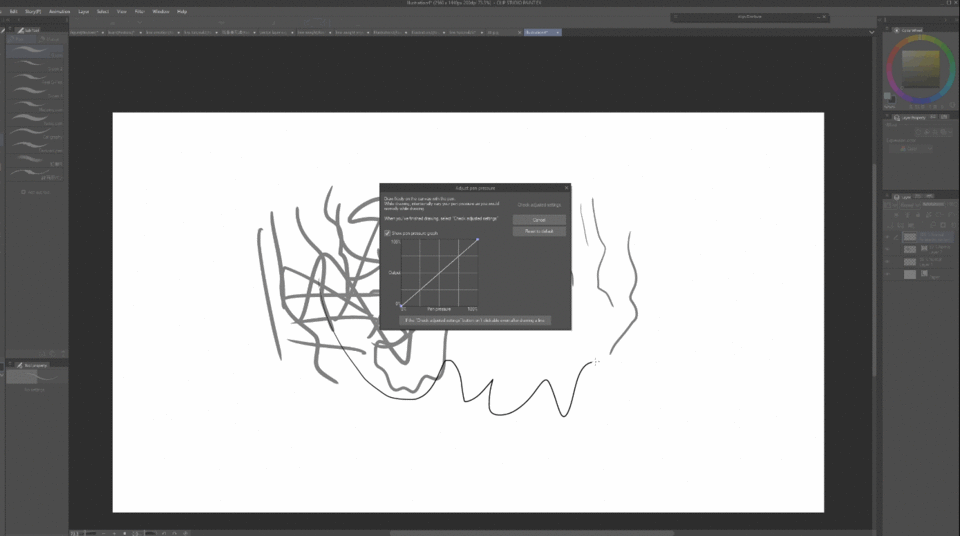Screen dimensions: 960x536
Task: Click the long button below pressure graph
Action: point(475,320)
